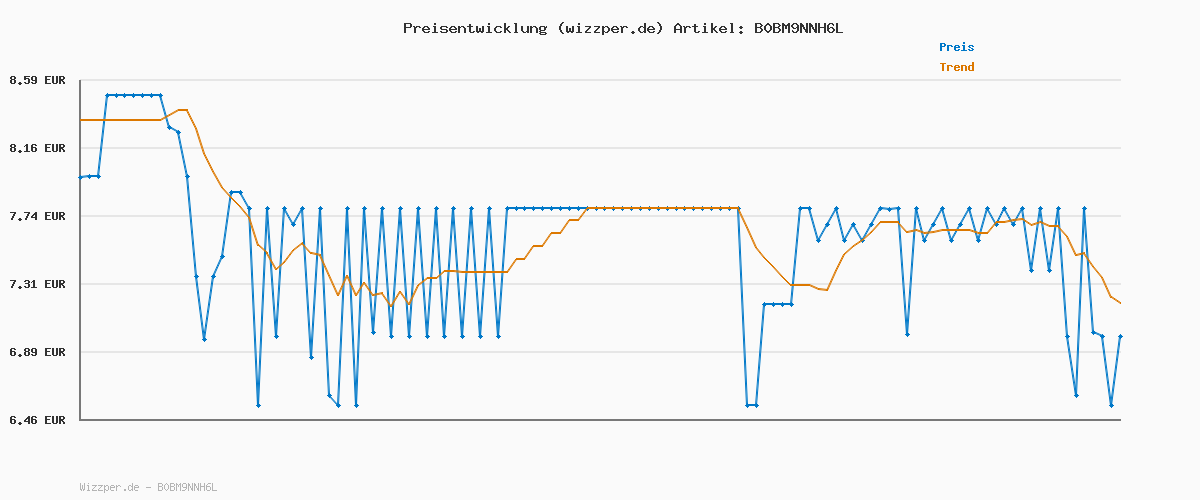Click the last blue price data point
Image resolution: width=1200 pixels, height=500 pixels.
pos(1120,337)
